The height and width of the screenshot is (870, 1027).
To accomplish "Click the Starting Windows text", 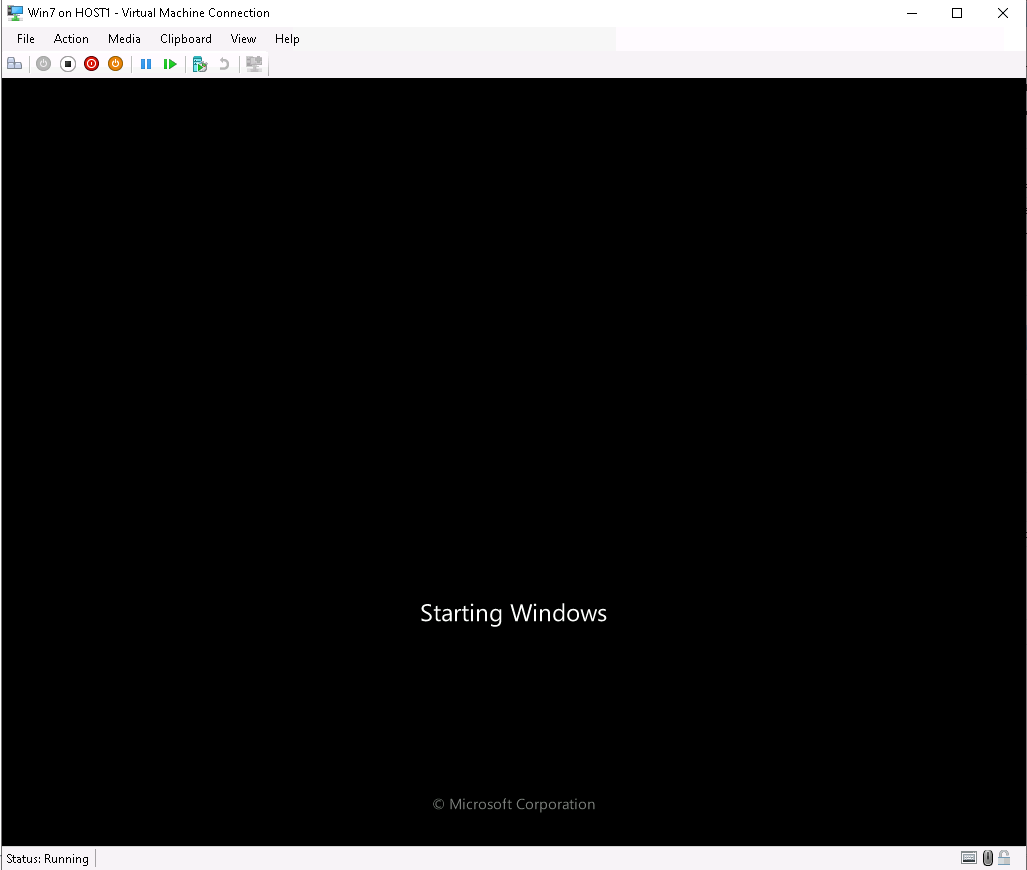I will point(514,613).
